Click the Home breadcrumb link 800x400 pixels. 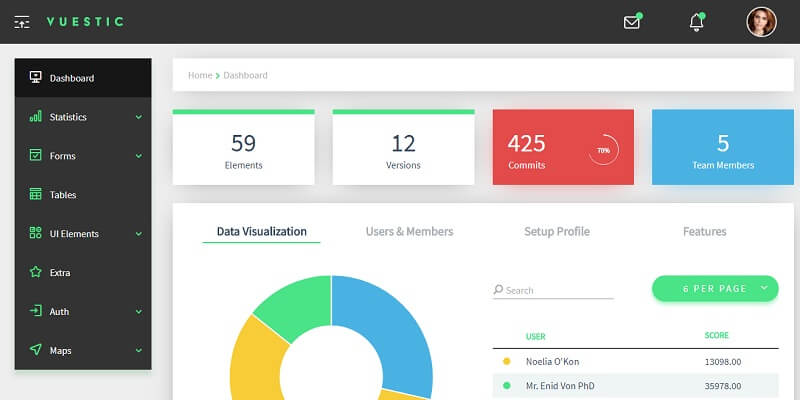[x=200, y=75]
